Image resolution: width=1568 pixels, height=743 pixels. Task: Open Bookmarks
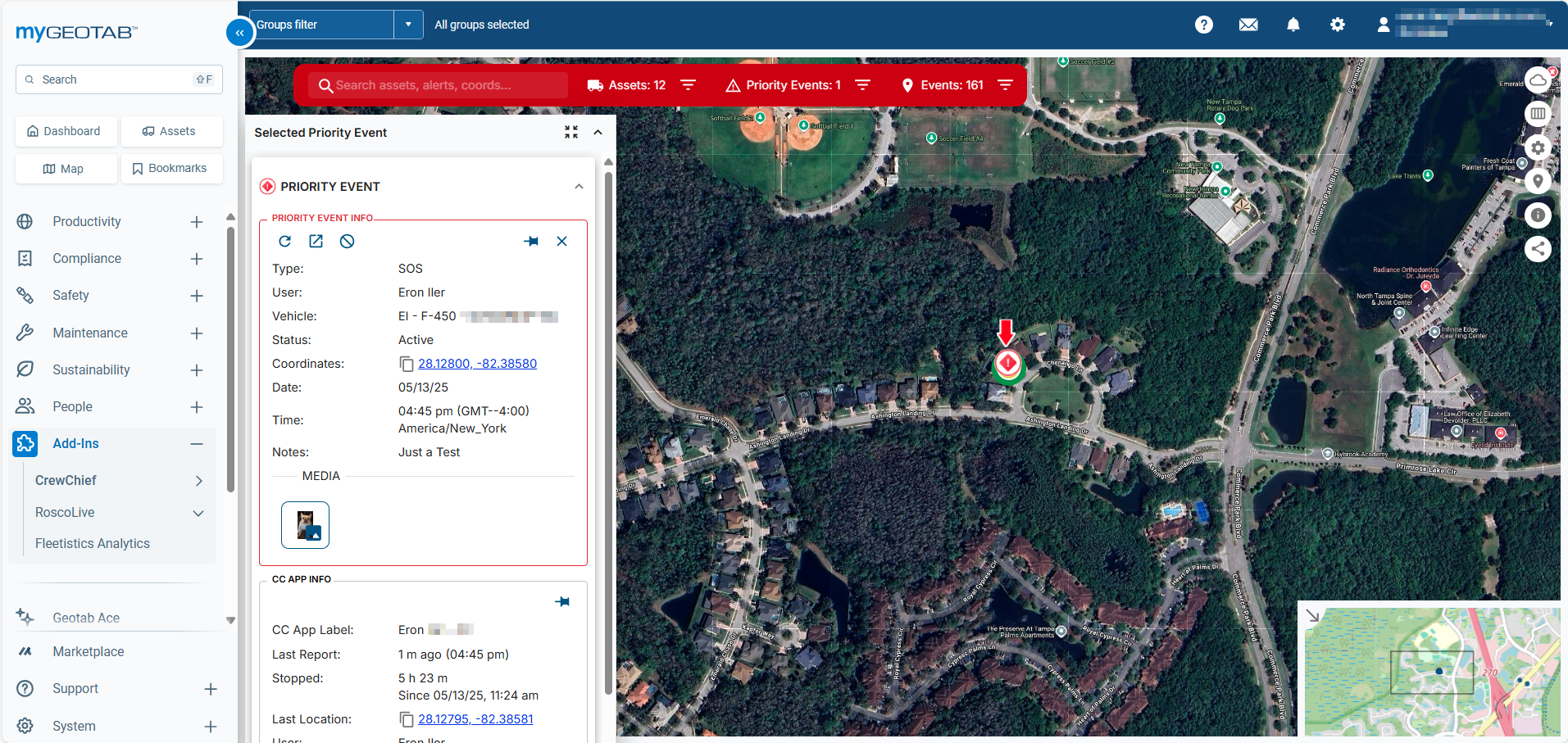coord(171,169)
